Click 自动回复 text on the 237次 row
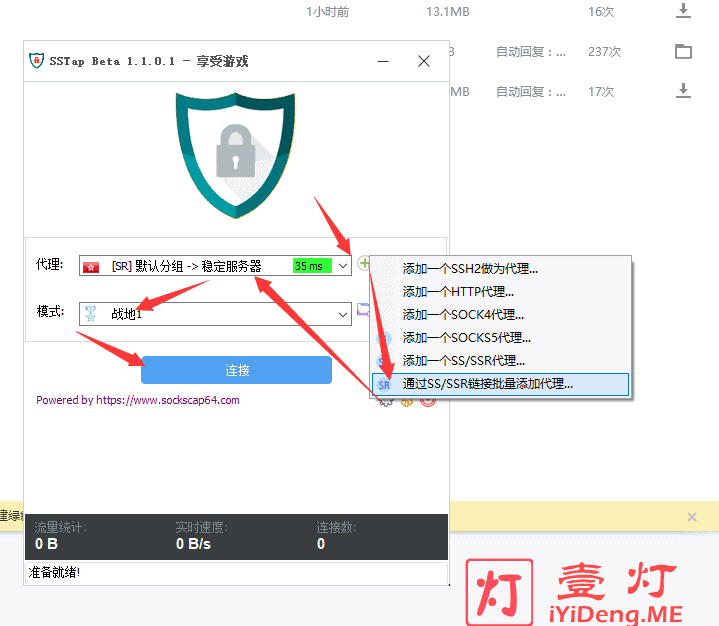This screenshot has height=626, width=719. click(x=531, y=52)
